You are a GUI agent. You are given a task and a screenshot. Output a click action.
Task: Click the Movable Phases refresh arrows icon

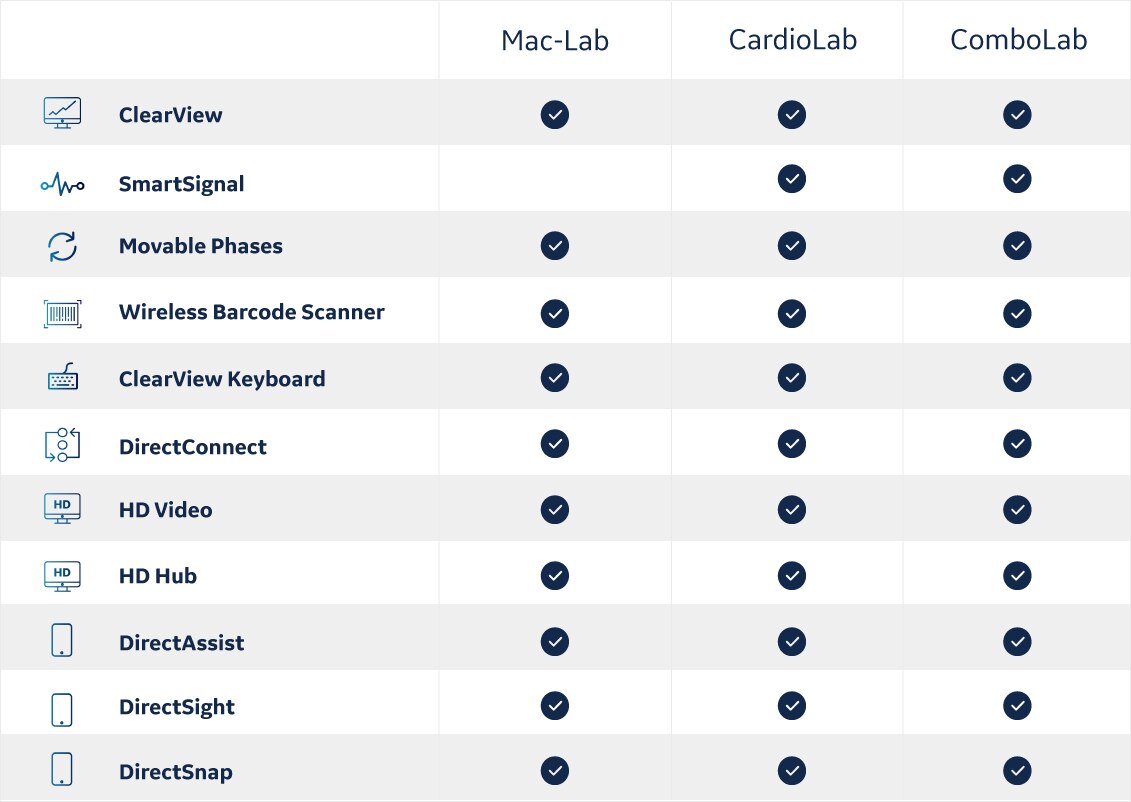click(62, 246)
